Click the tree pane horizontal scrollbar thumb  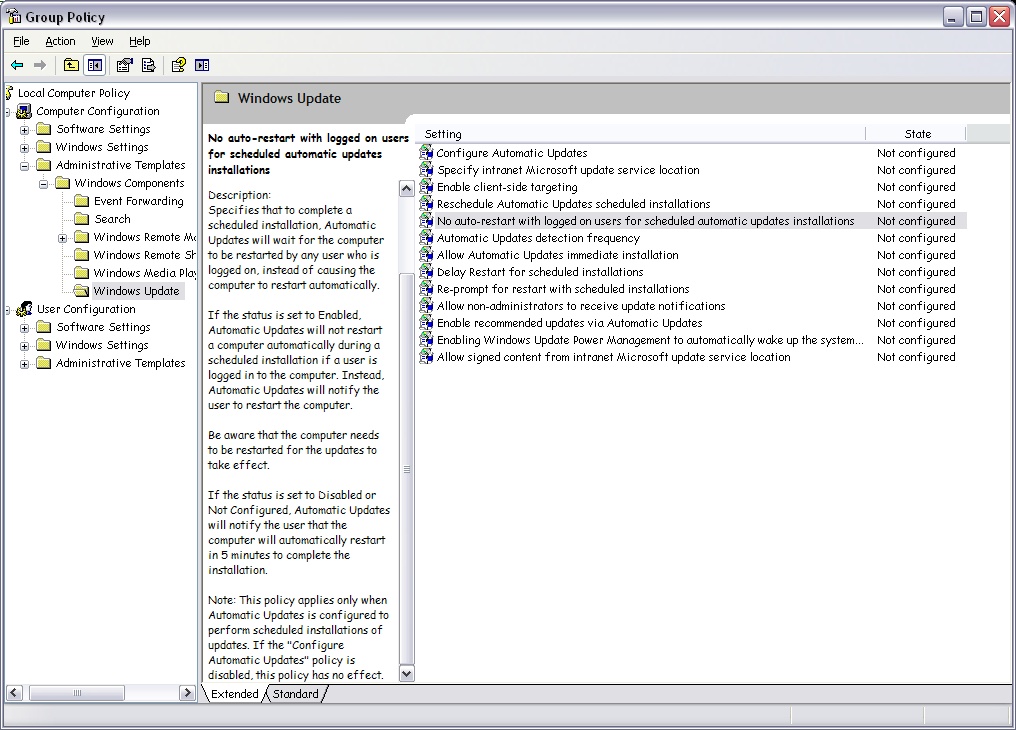pyautogui.click(x=77, y=692)
